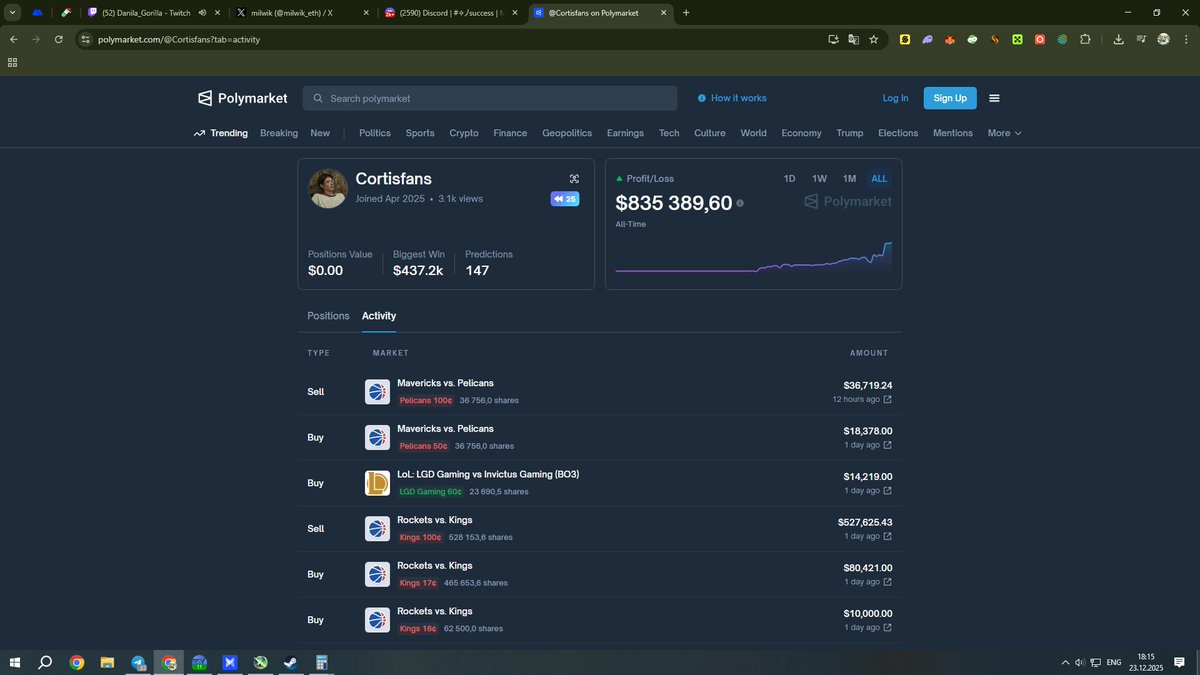Open Calculator from the taskbar

[x=321, y=662]
